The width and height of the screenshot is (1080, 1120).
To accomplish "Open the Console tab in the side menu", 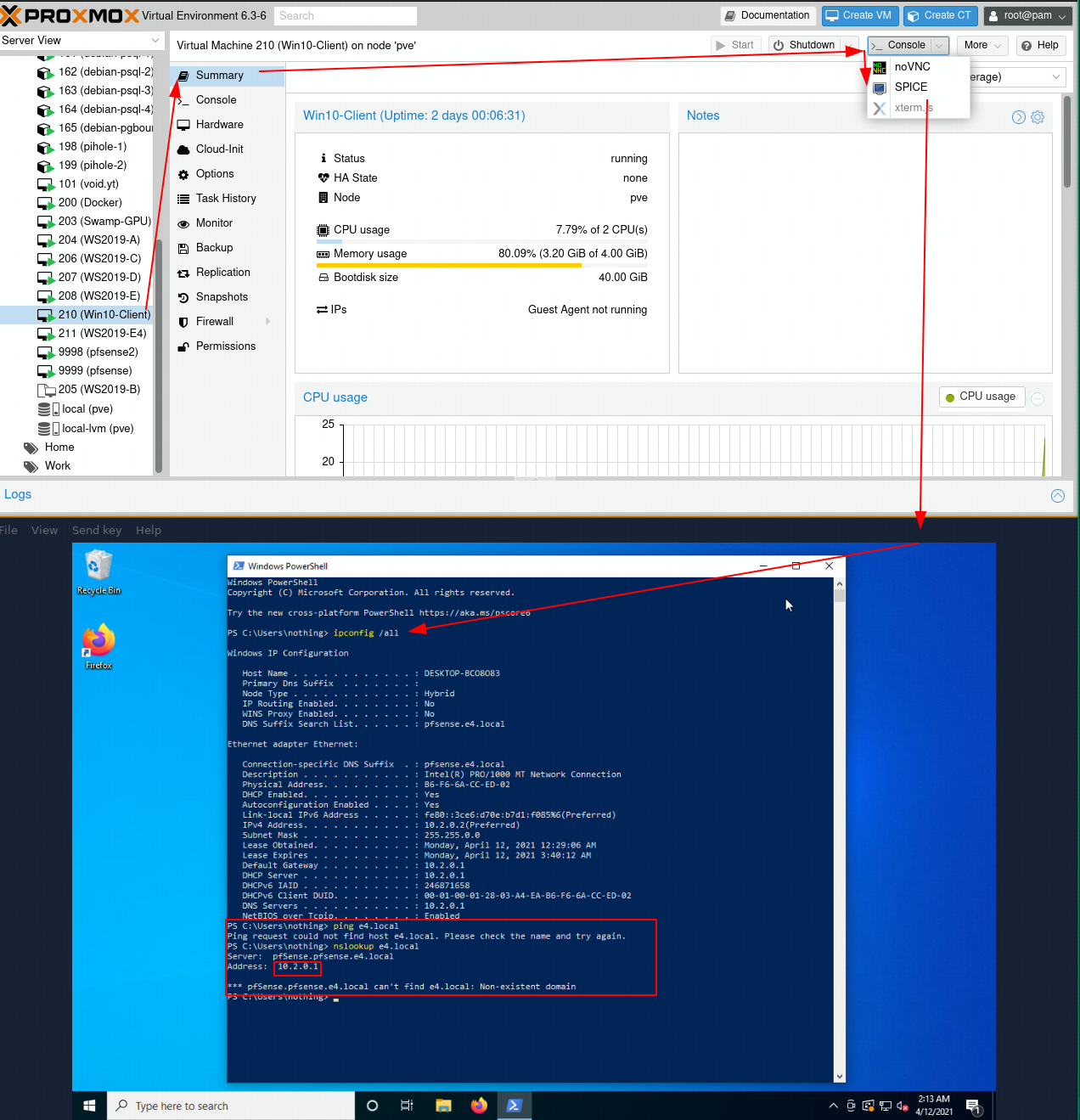I will [228, 100].
